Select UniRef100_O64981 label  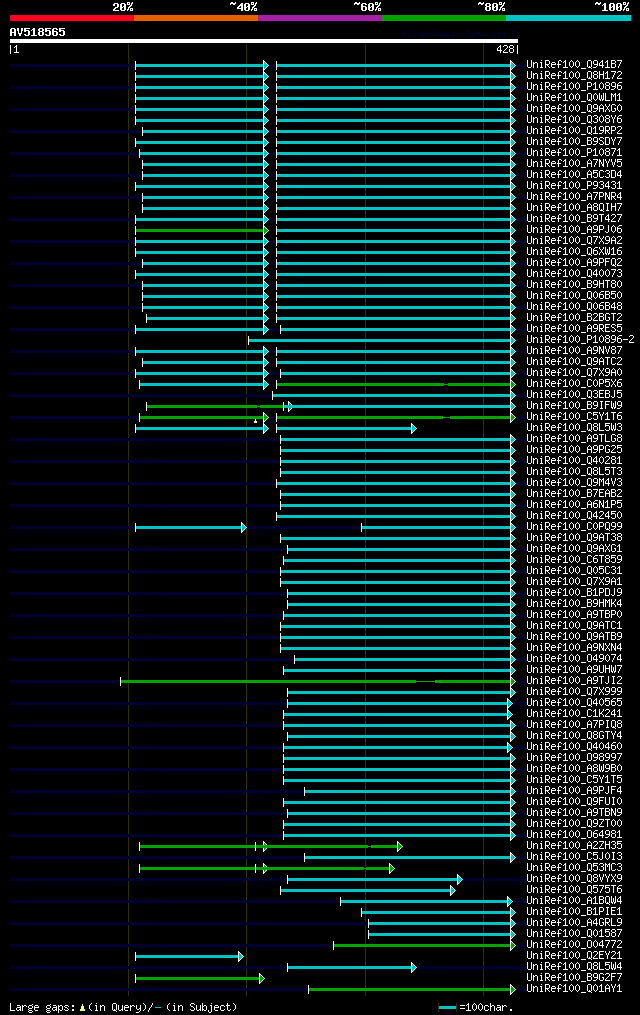[x=574, y=835]
